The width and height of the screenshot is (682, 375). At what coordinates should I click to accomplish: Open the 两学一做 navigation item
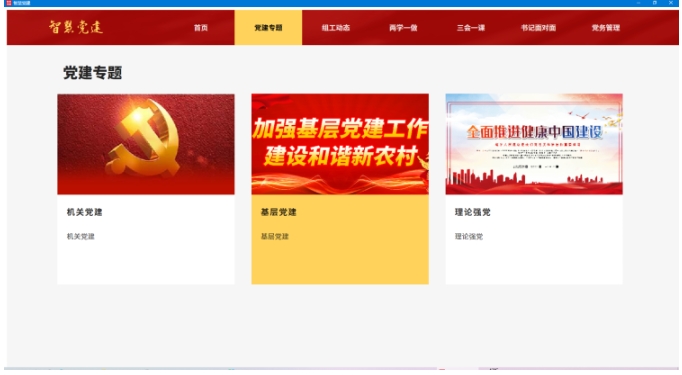pyautogui.click(x=403, y=28)
